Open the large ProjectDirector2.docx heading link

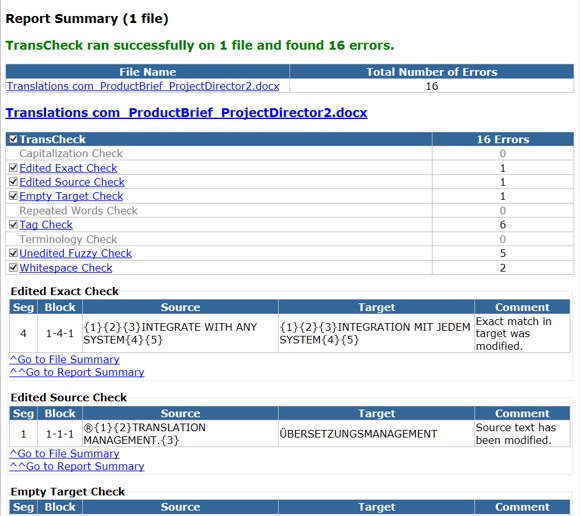(186, 112)
